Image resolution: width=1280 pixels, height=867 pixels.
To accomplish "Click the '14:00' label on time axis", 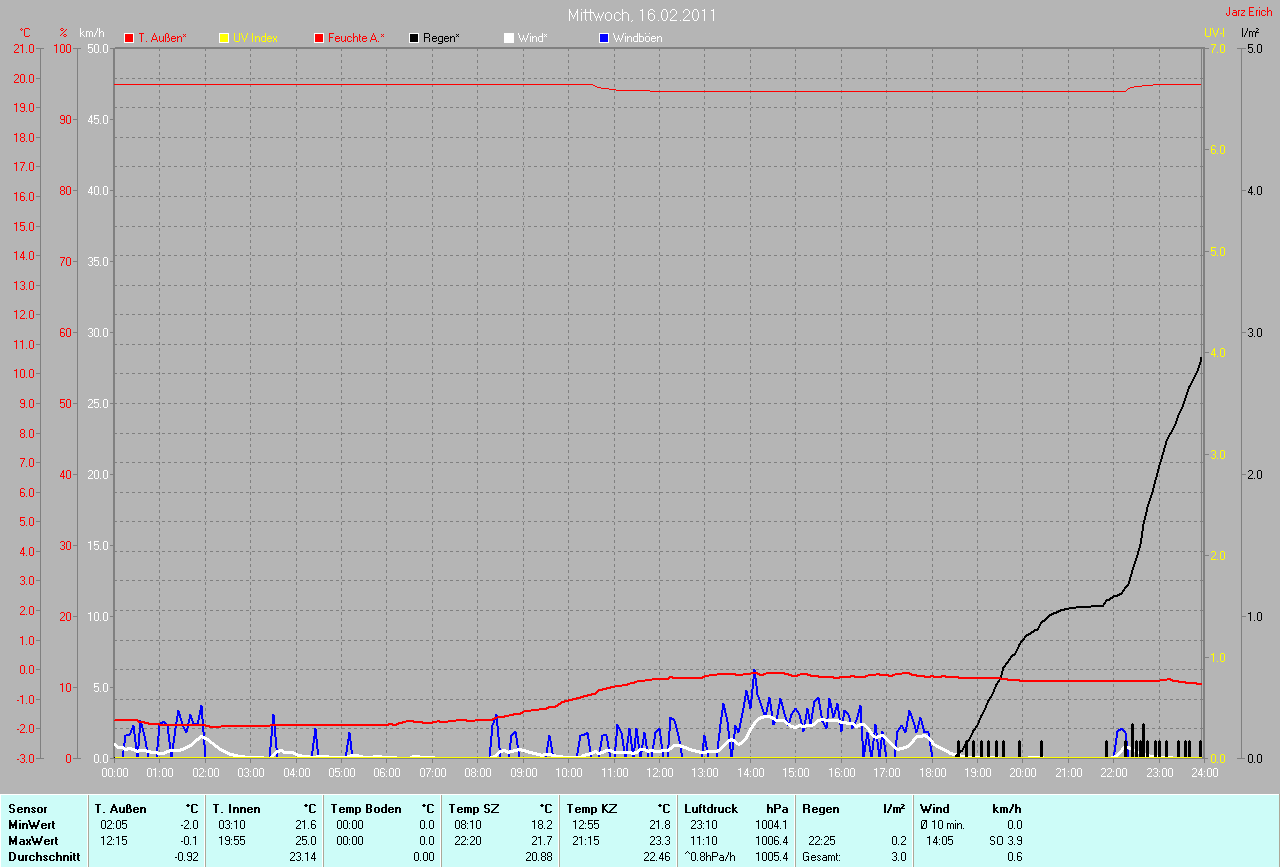I will pyautogui.click(x=750, y=773).
